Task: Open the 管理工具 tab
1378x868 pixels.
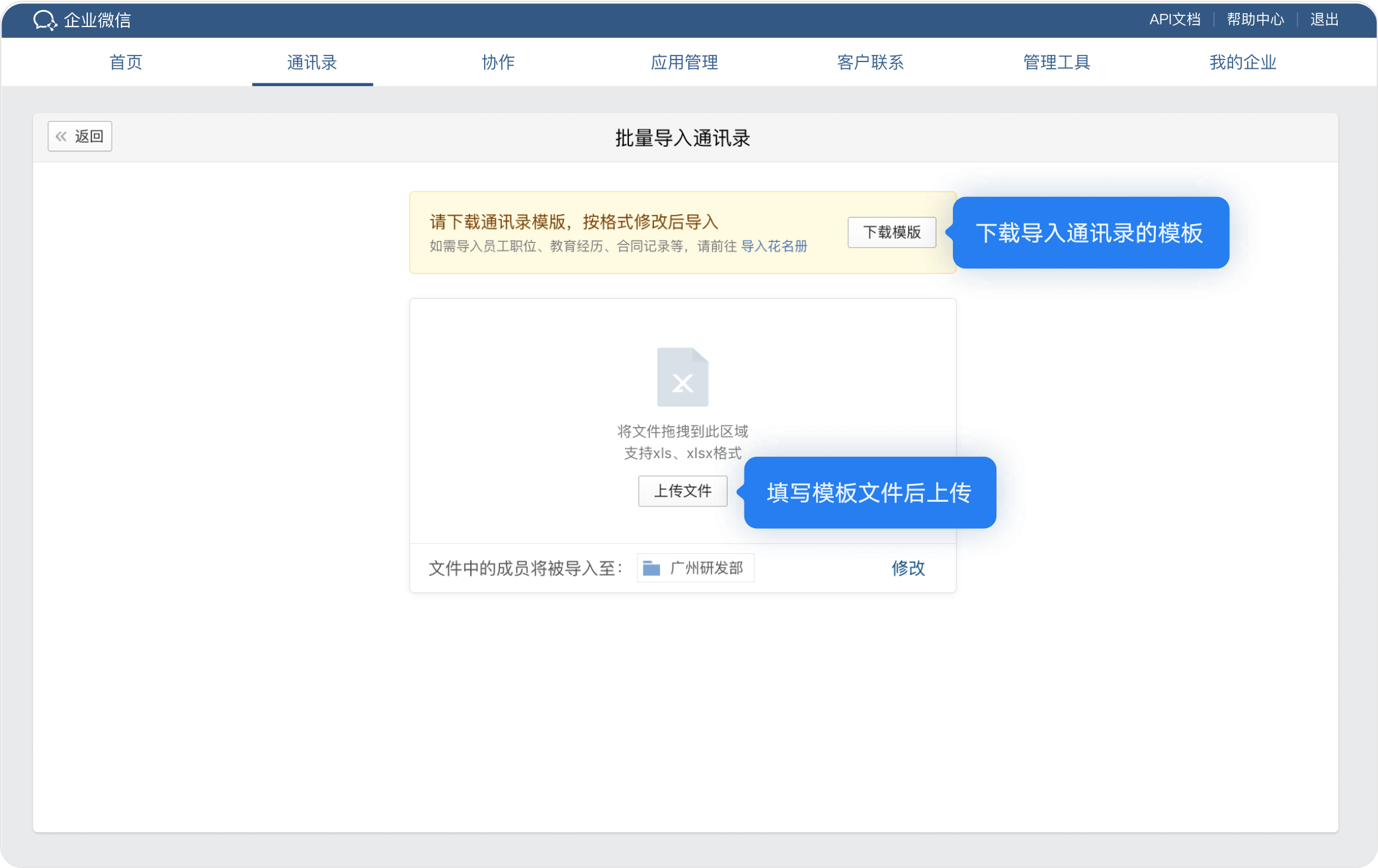Action: (x=1057, y=62)
